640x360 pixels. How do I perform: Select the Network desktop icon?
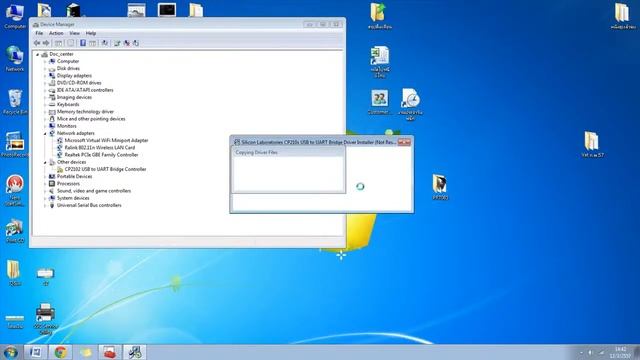click(x=15, y=59)
